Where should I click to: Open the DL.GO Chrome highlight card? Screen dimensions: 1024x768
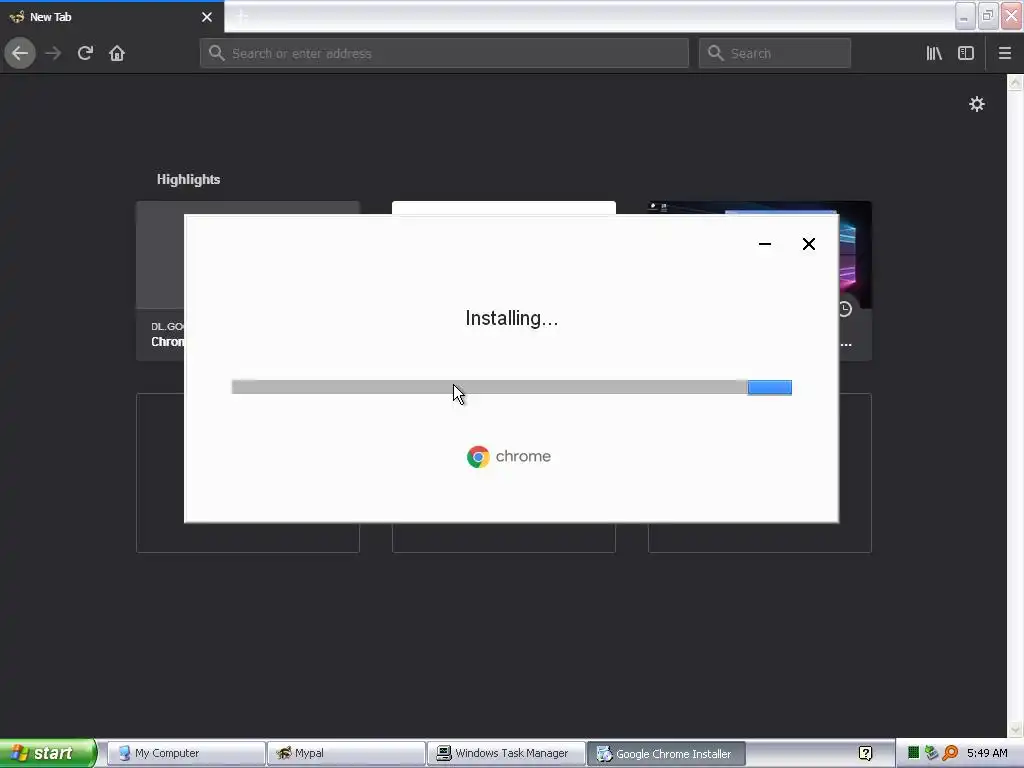(x=160, y=281)
